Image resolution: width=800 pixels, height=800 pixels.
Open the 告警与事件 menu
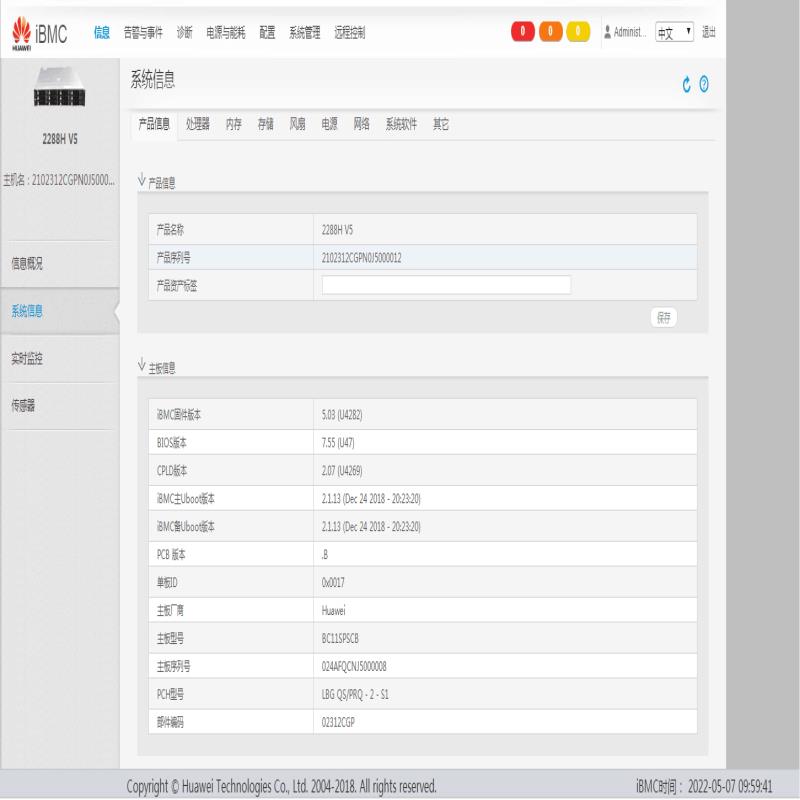coord(143,33)
